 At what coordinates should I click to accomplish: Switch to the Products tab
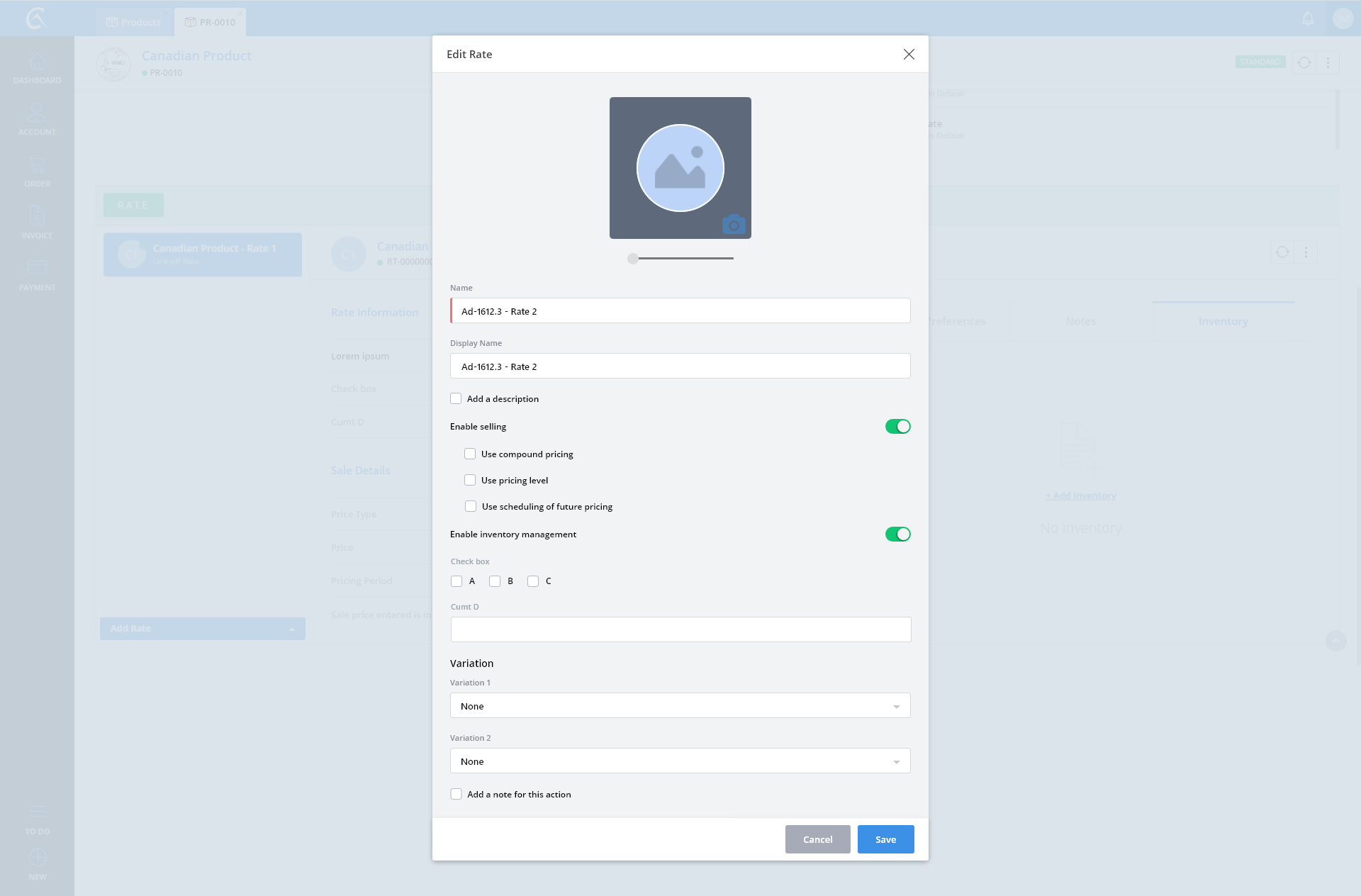[x=134, y=22]
